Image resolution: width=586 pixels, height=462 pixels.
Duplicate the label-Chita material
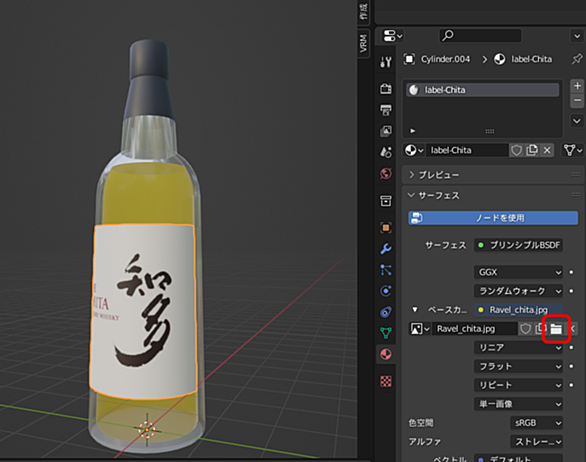(532, 150)
